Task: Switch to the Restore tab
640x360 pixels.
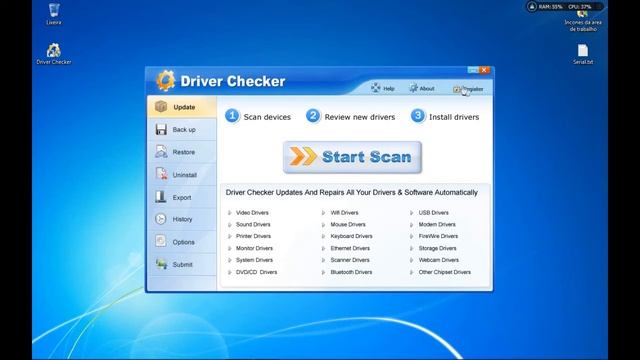Action: (184, 152)
